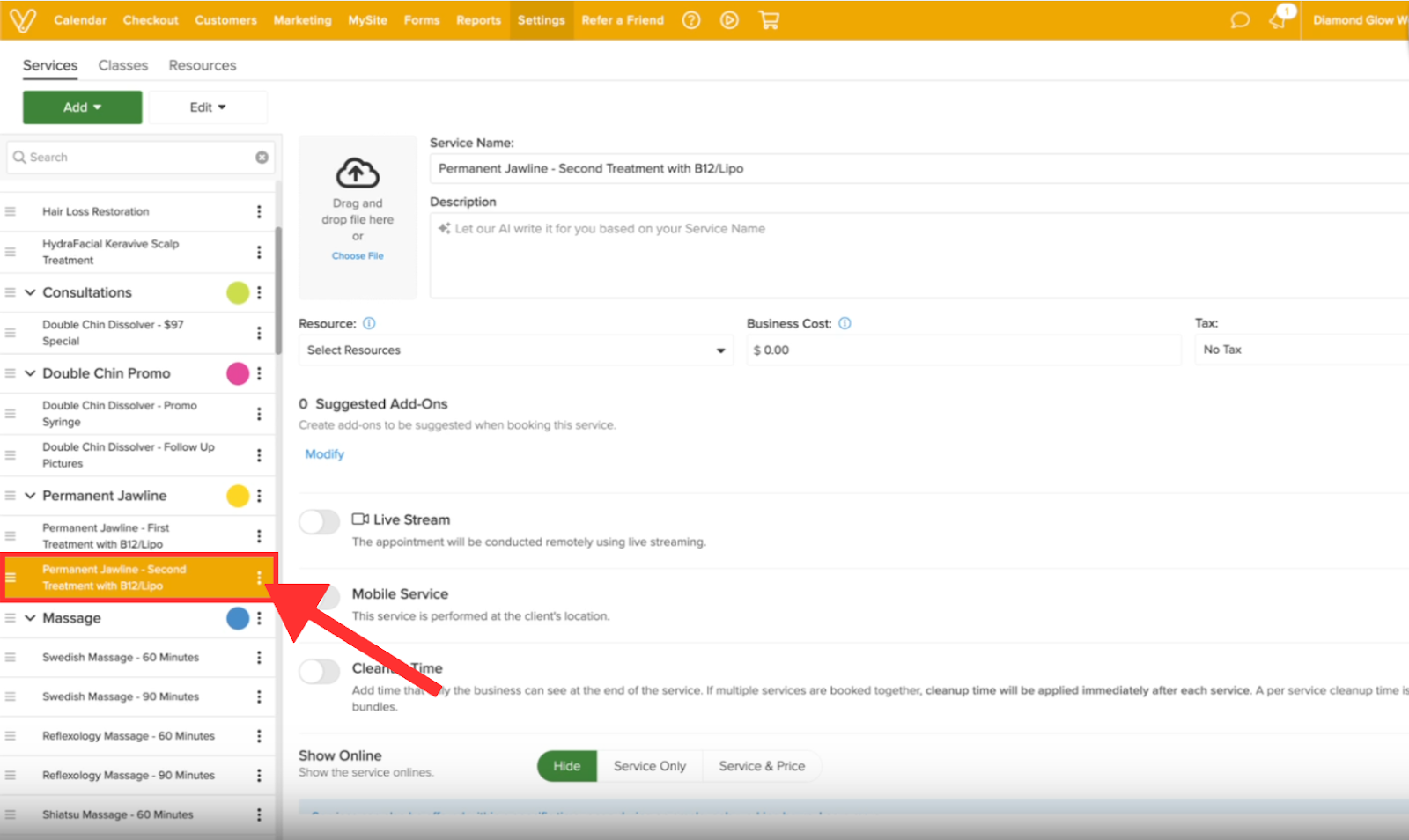
Task: Click drag handle for Hair Loss Restoration
Action: click(11, 211)
